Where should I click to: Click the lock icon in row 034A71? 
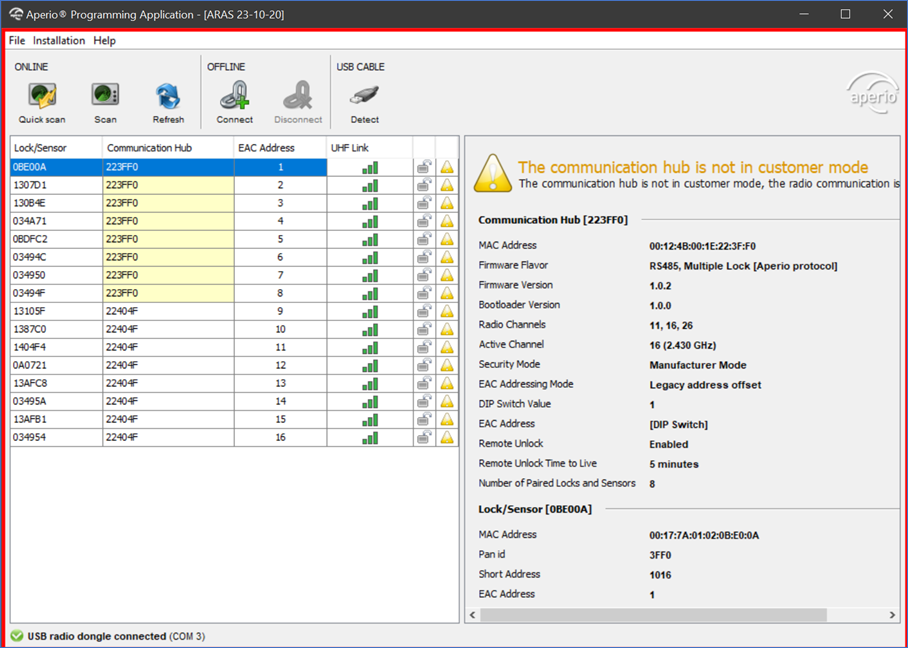(x=424, y=221)
